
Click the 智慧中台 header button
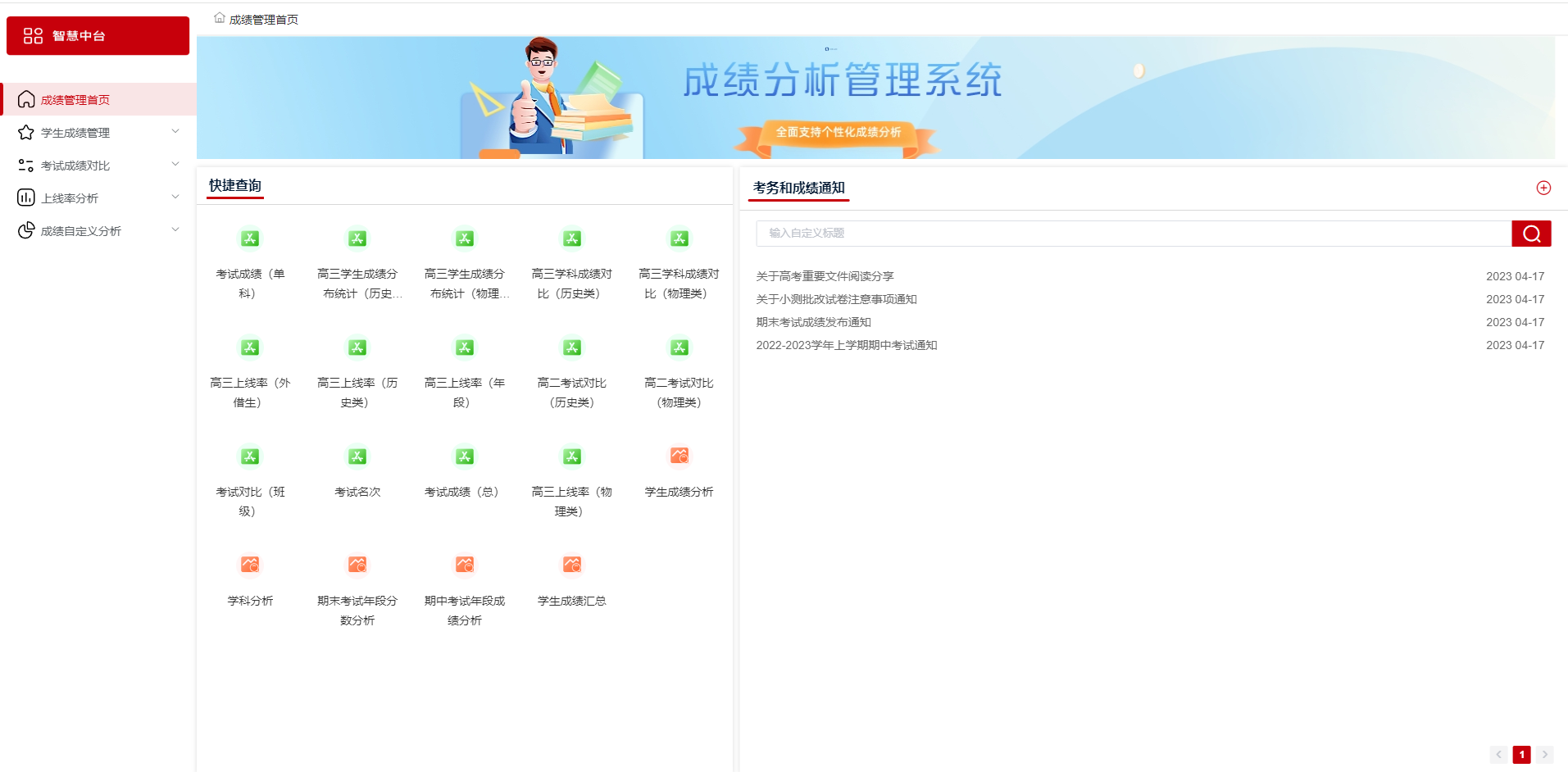pyautogui.click(x=98, y=36)
